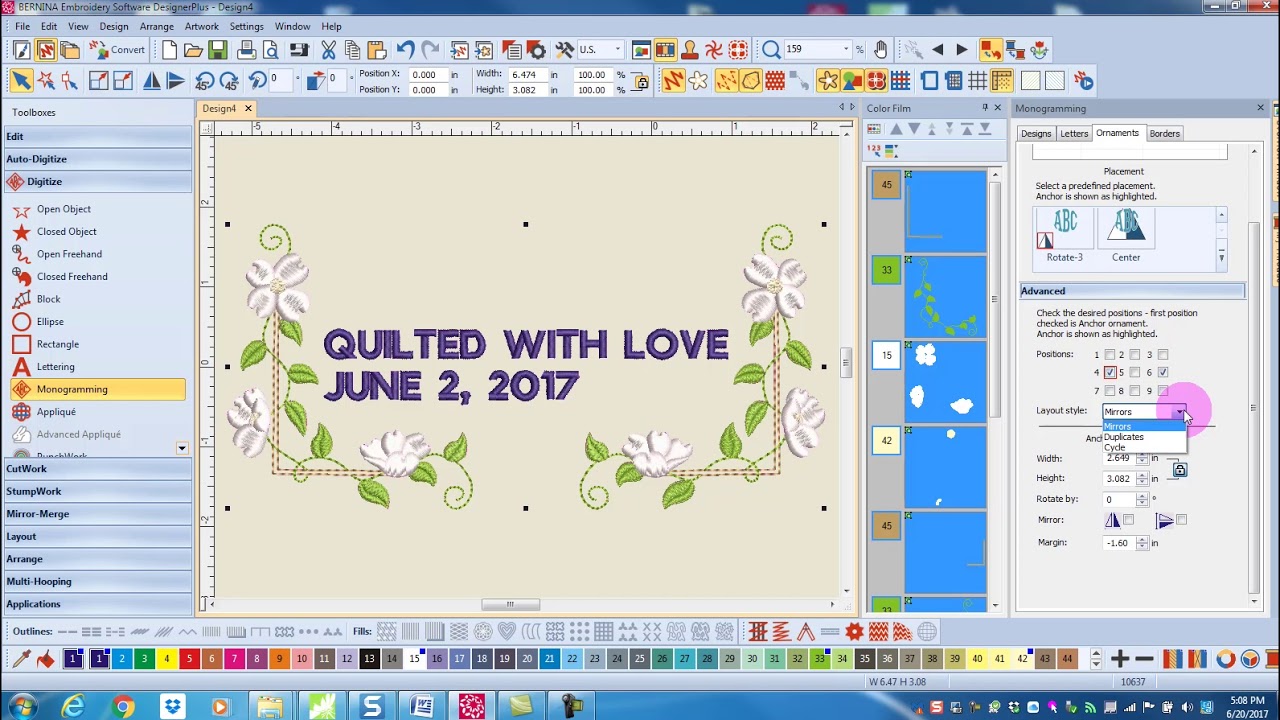The width and height of the screenshot is (1280, 720).
Task: Toggle proportional size lock in the Monogramming panel
Action: click(x=1180, y=469)
